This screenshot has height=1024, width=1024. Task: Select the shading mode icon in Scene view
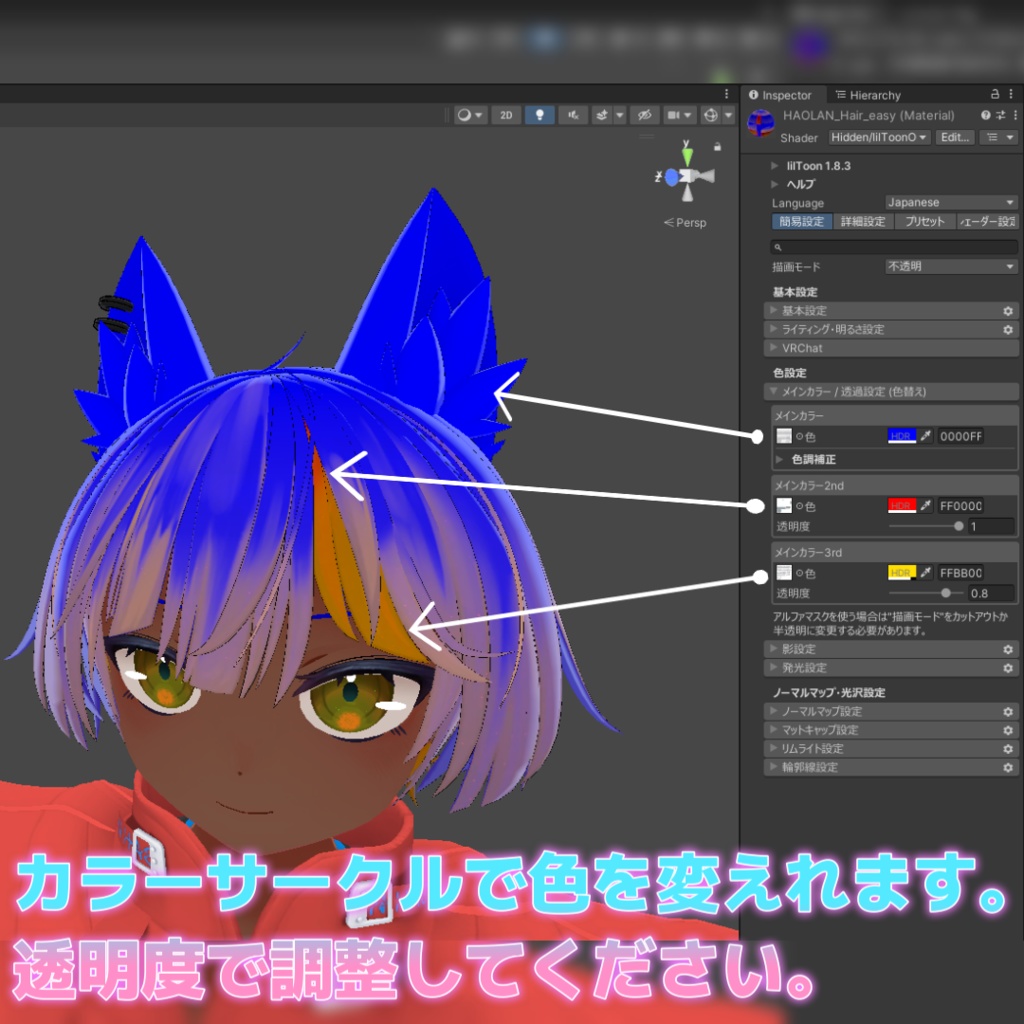pyautogui.click(x=463, y=115)
